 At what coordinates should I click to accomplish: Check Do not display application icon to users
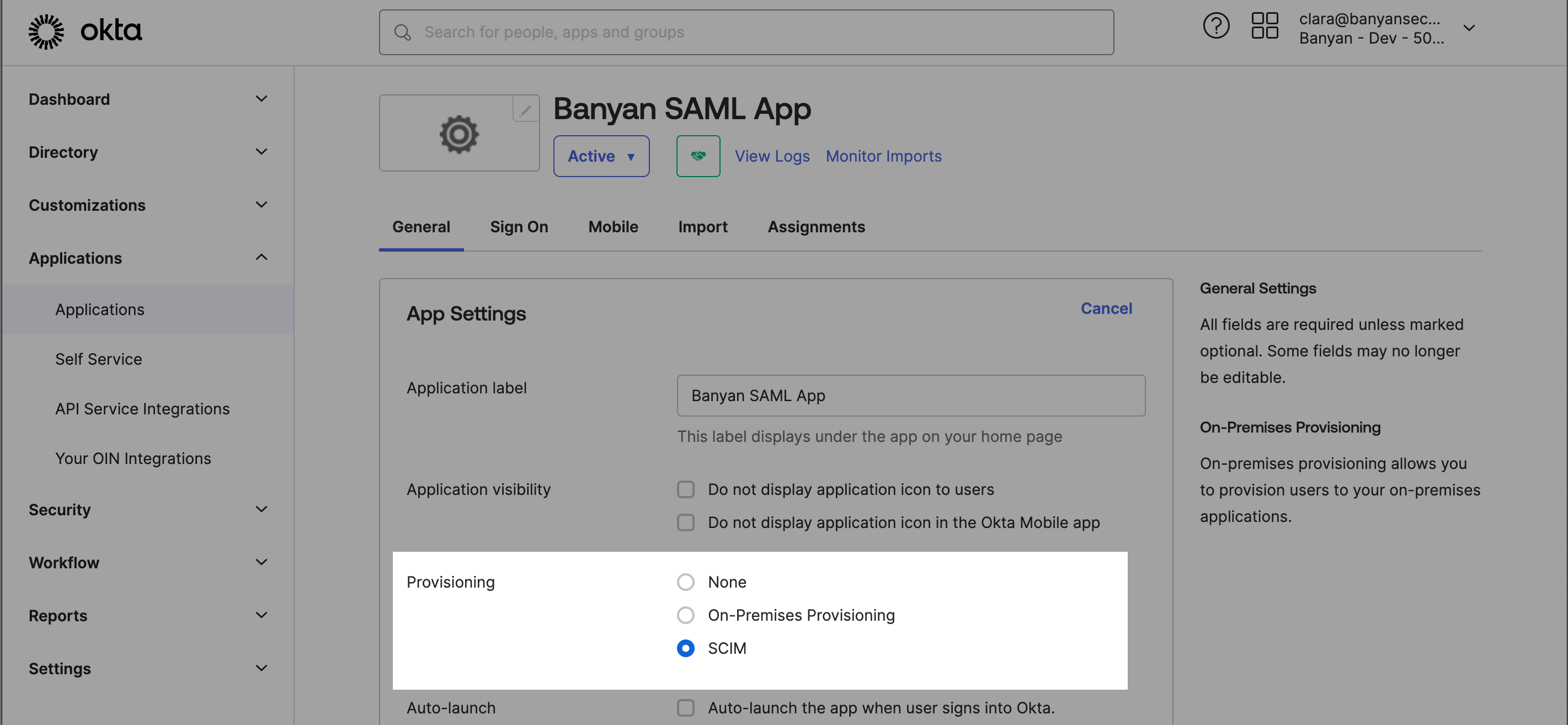pyautogui.click(x=685, y=489)
